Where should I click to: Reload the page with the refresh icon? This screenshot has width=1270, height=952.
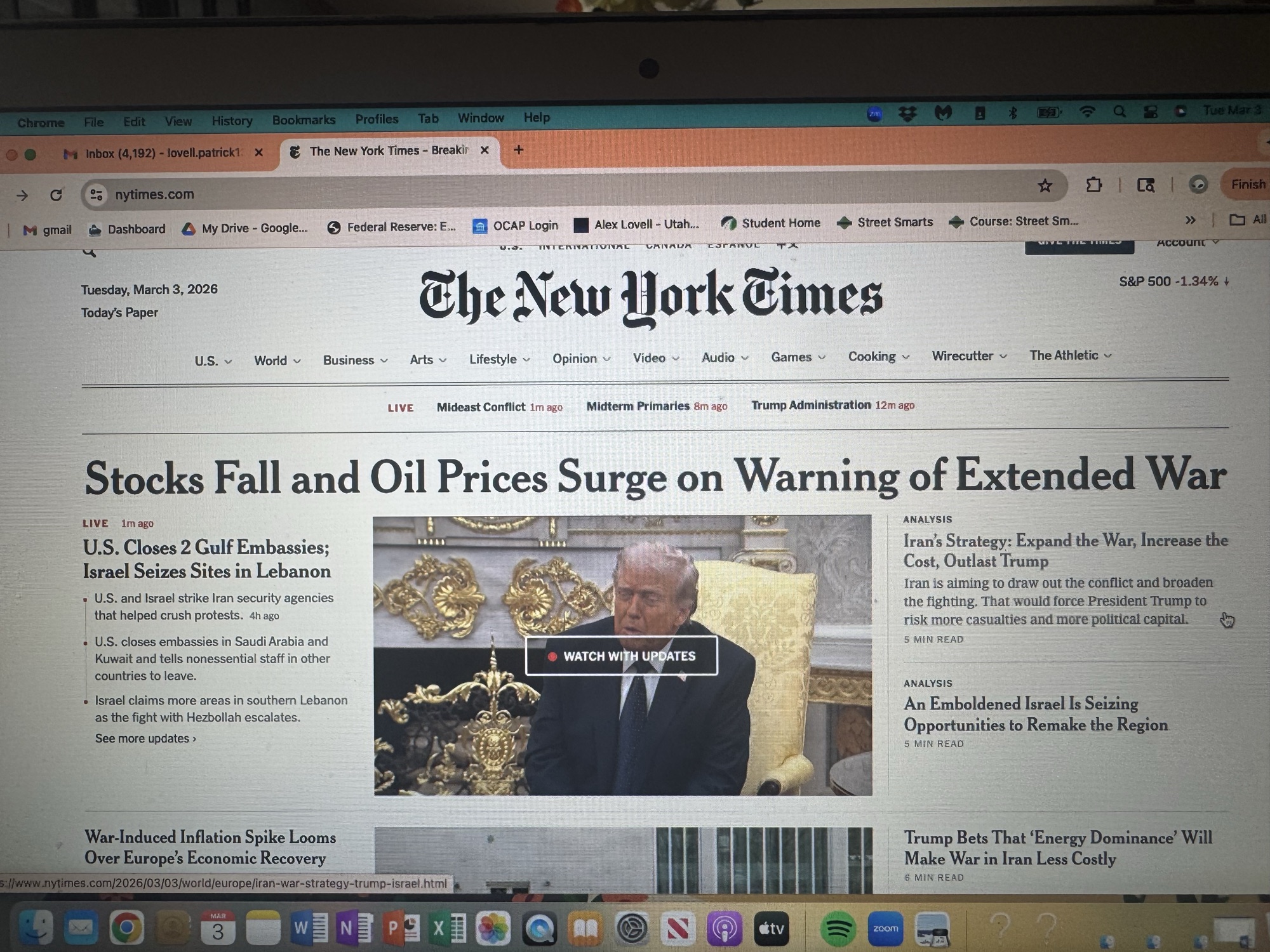pyautogui.click(x=56, y=195)
